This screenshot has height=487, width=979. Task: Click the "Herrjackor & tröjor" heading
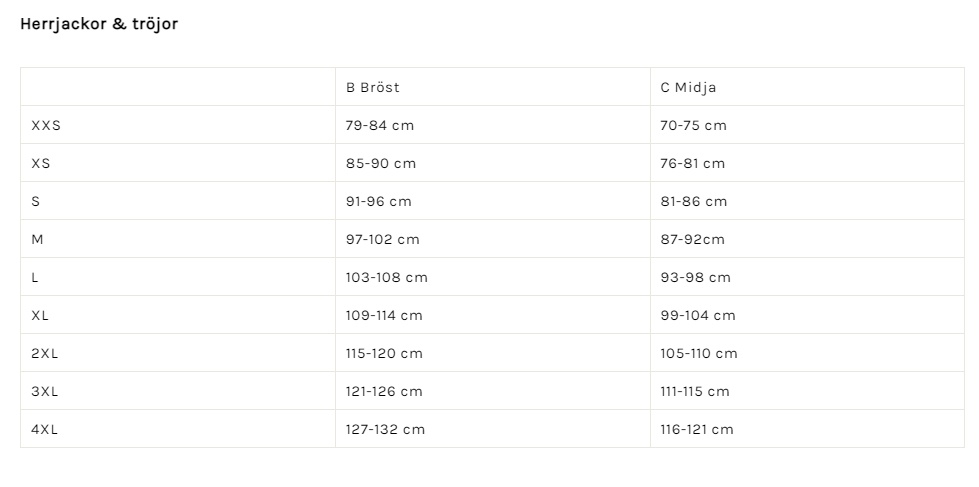[99, 24]
